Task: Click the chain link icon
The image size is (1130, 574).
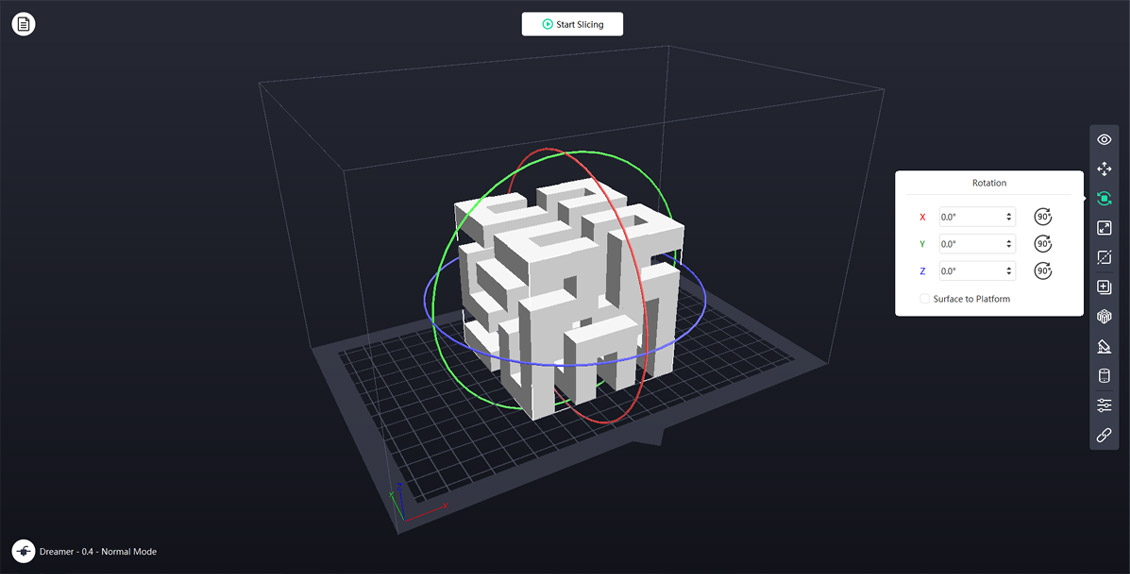Action: tap(1104, 435)
